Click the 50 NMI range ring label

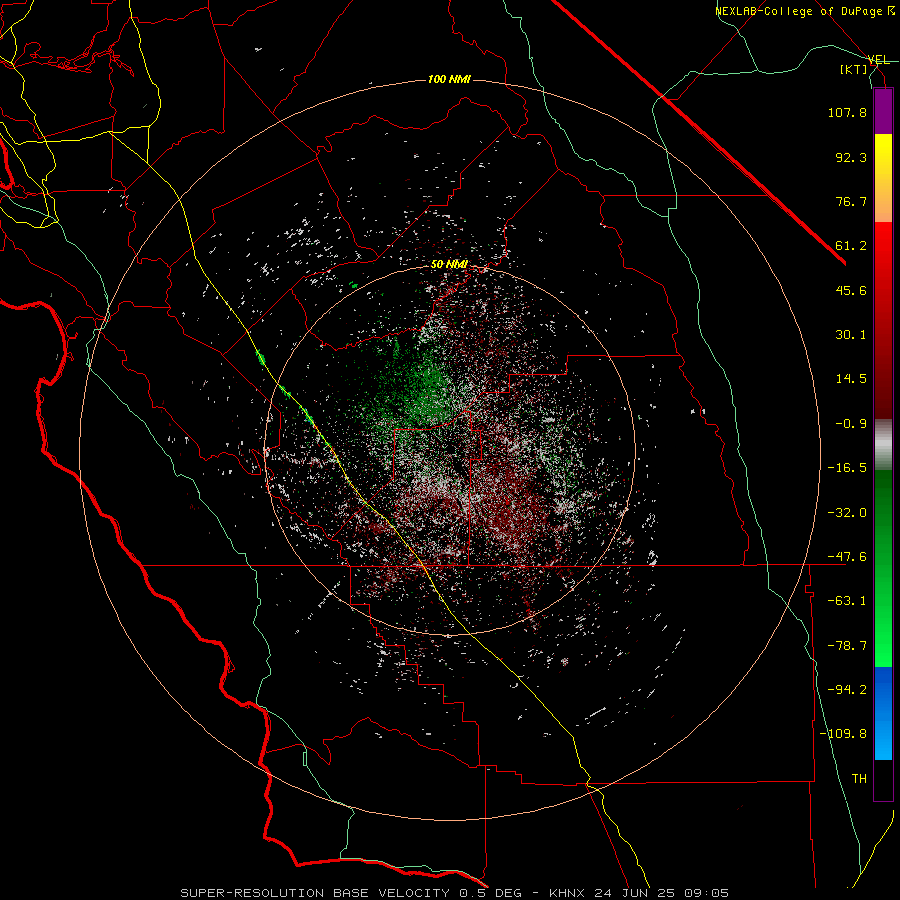coord(449,264)
